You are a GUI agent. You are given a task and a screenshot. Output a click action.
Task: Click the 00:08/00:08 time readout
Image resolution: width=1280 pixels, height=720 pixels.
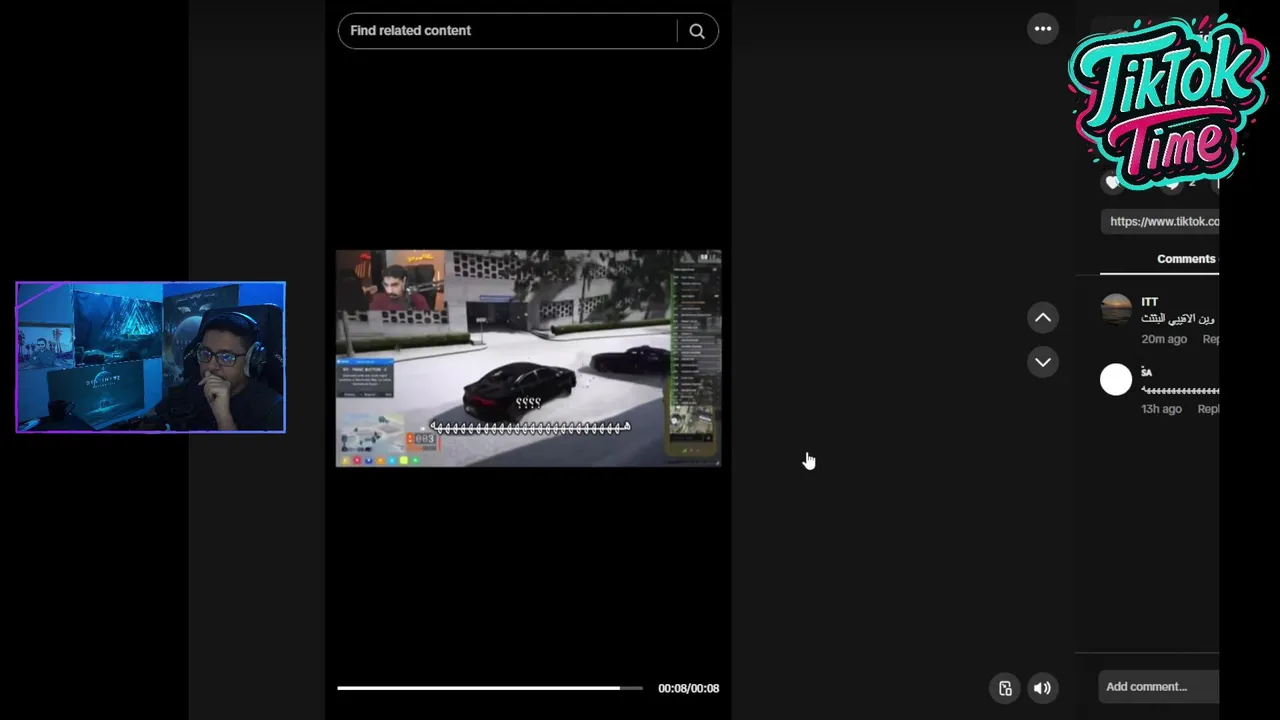tap(688, 688)
